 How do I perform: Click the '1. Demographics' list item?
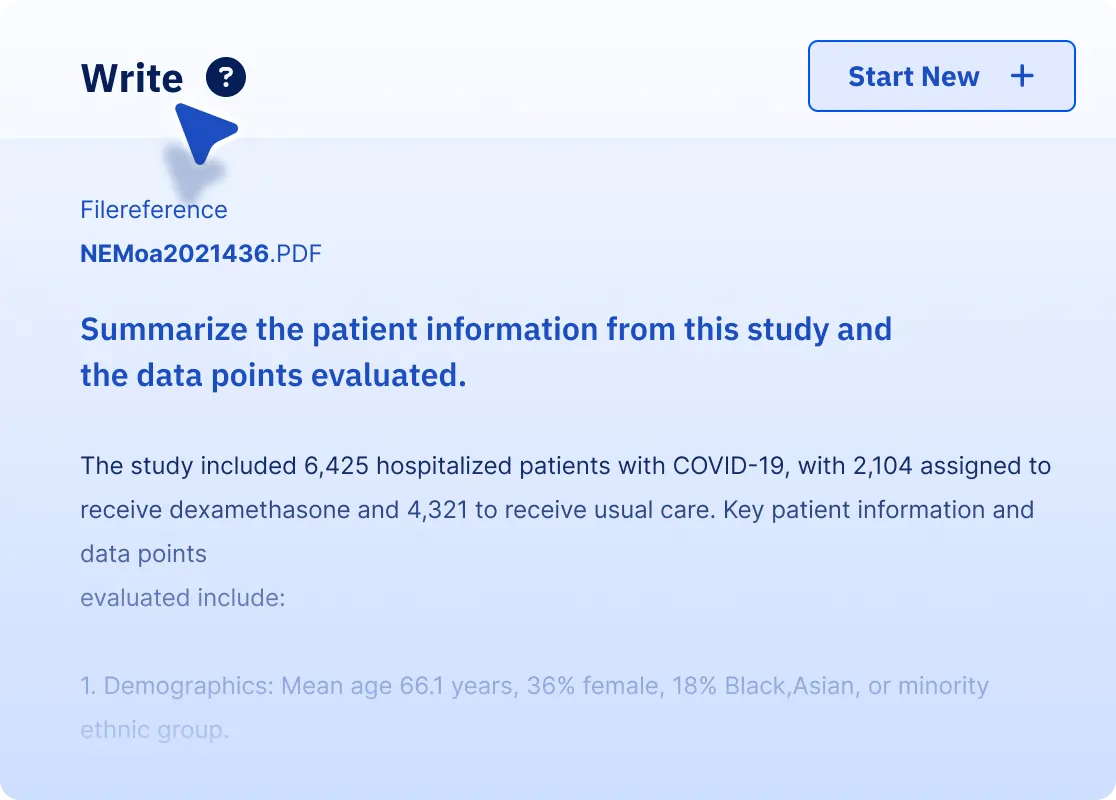pos(176,686)
